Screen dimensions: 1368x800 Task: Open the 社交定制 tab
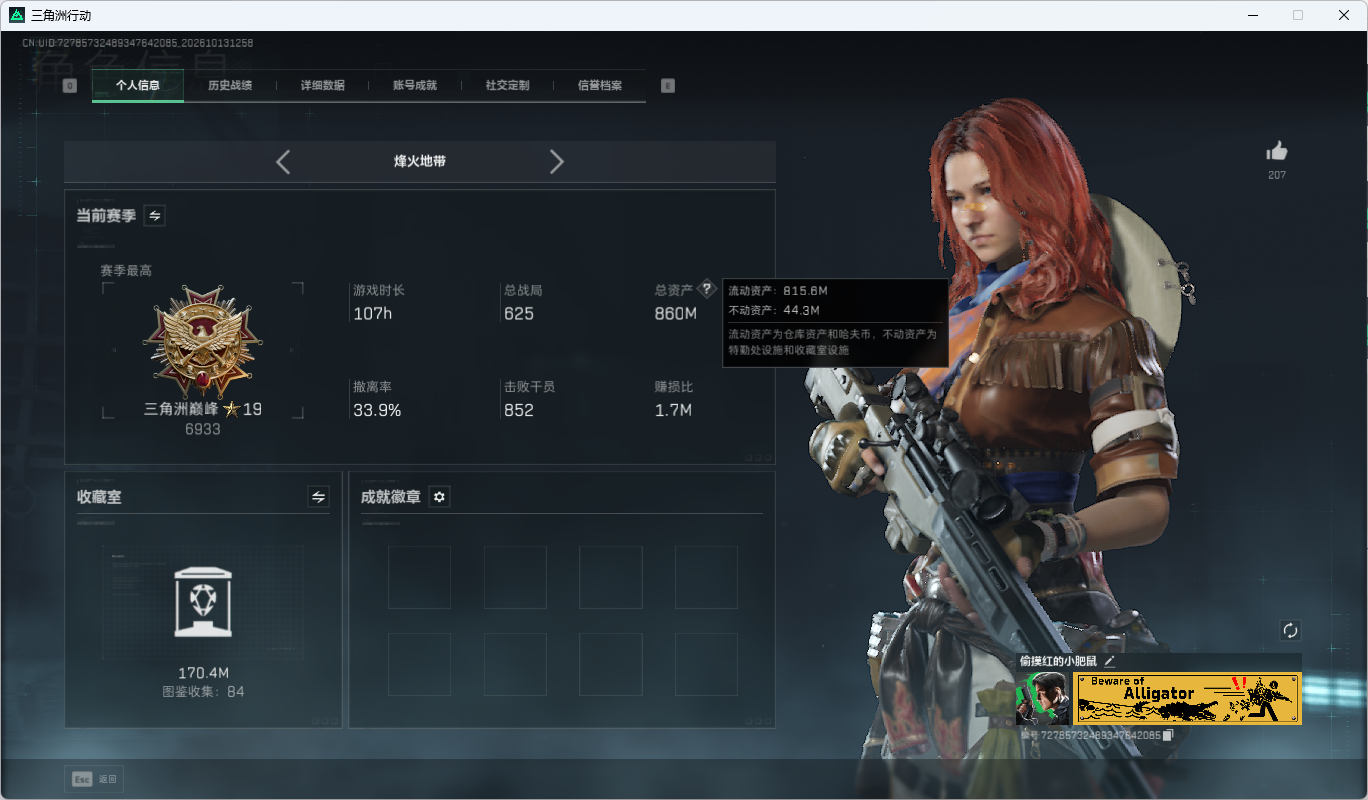click(x=508, y=86)
